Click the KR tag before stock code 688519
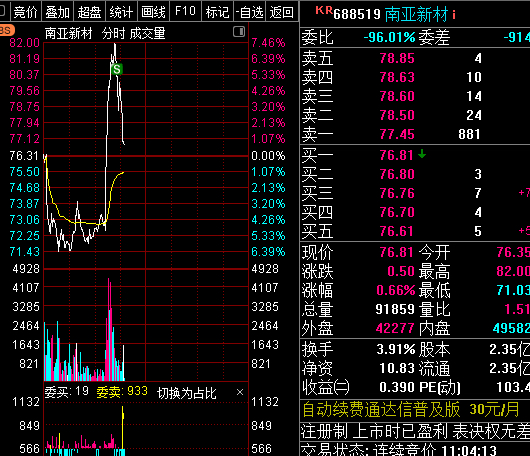530x456 pixels. [324, 10]
